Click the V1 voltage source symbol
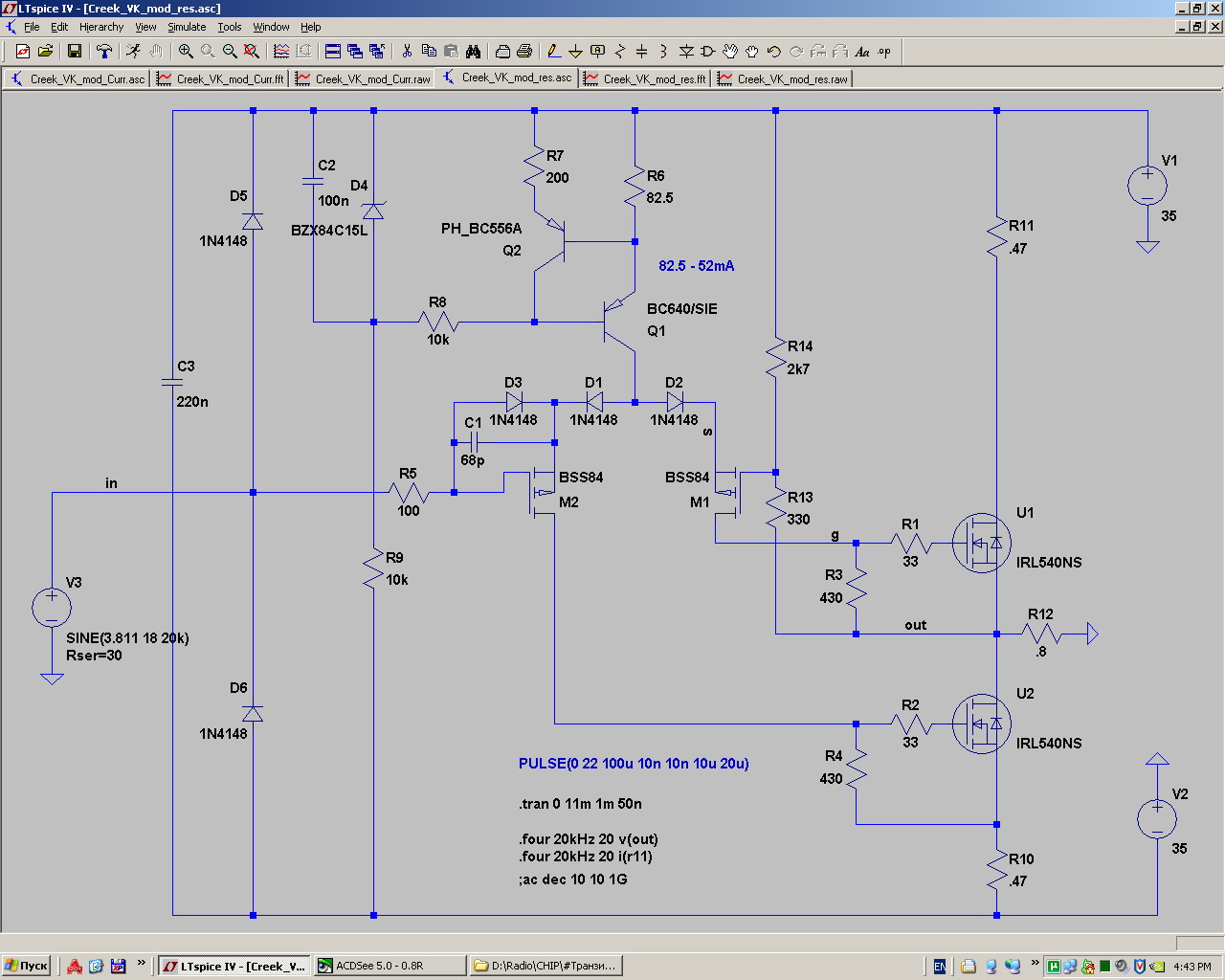1225x980 pixels. (1147, 186)
